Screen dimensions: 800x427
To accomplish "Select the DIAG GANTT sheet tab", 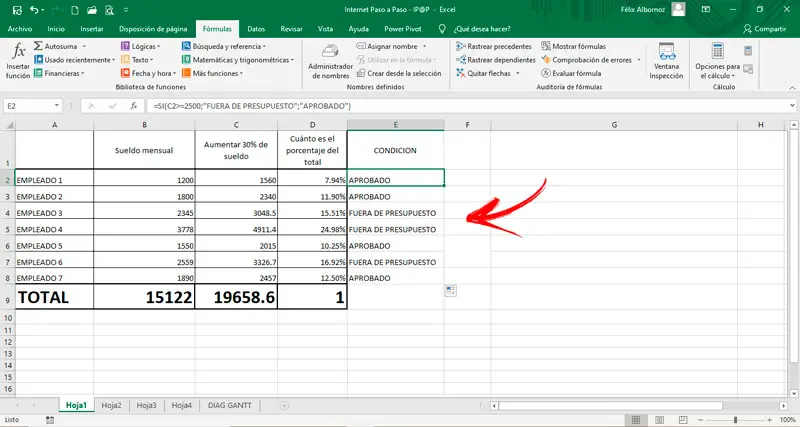I will click(230, 405).
